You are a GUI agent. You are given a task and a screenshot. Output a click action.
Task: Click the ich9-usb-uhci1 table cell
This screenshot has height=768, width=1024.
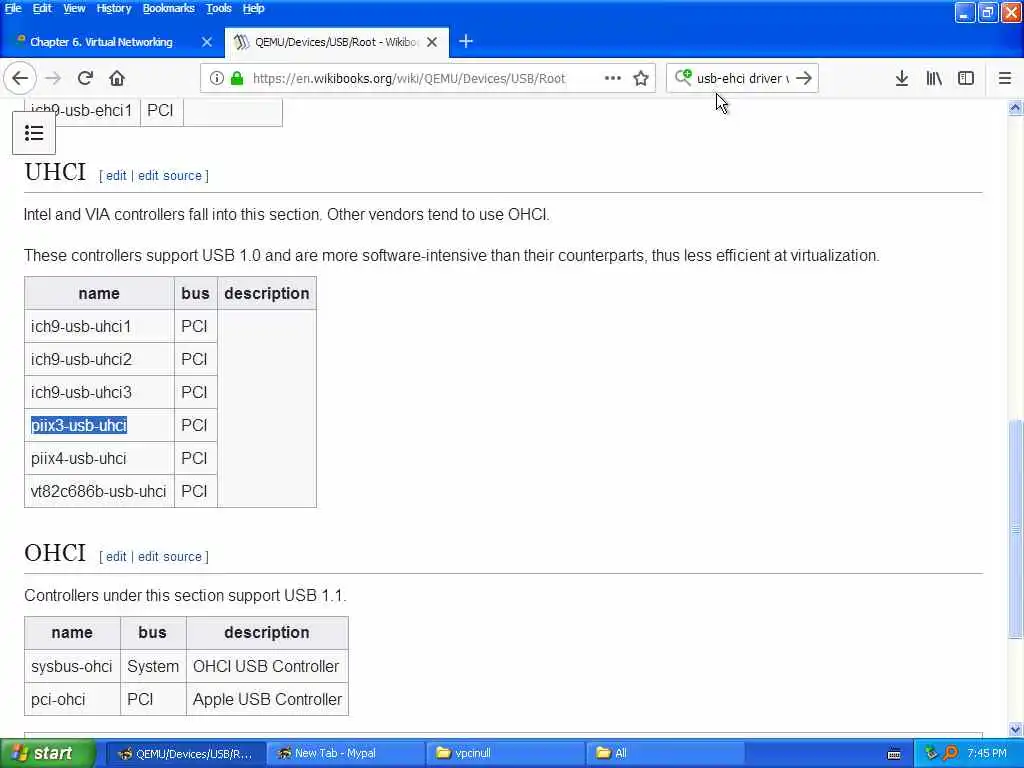click(x=99, y=326)
